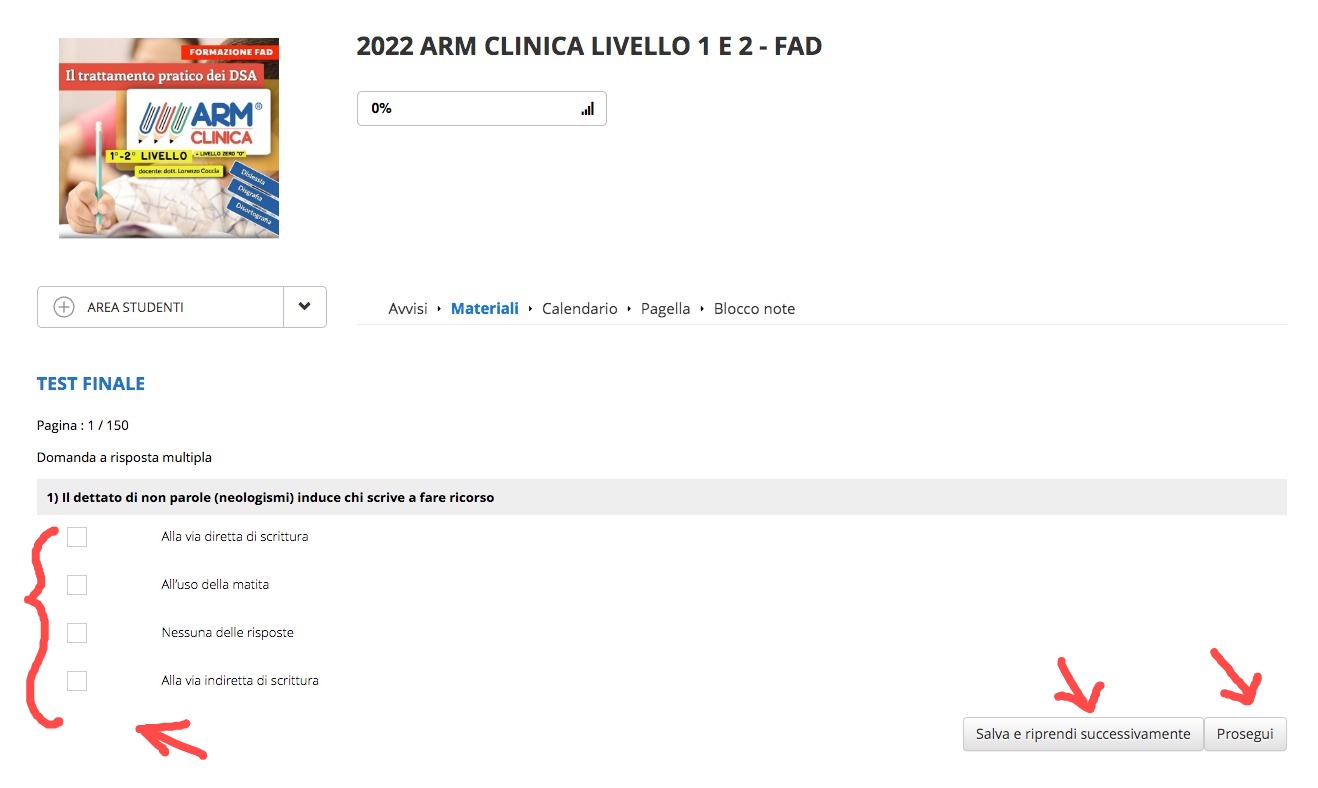Click 'Salva e riprendi successivamente' button
This screenshot has width=1318, height=788.
pyautogui.click(x=1083, y=734)
